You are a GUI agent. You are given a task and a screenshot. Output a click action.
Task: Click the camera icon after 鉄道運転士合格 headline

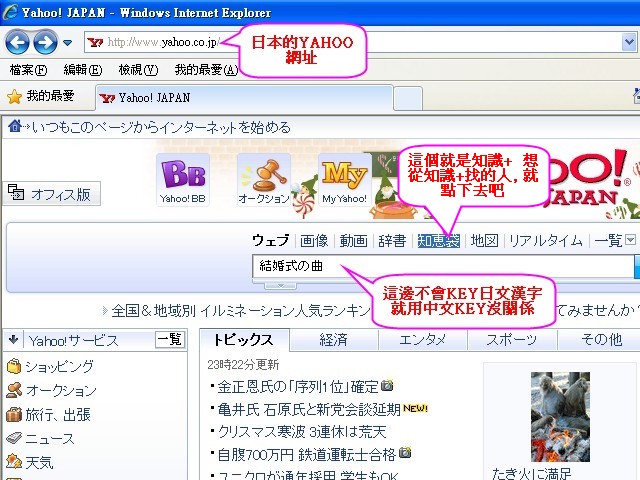pyautogui.click(x=405, y=453)
